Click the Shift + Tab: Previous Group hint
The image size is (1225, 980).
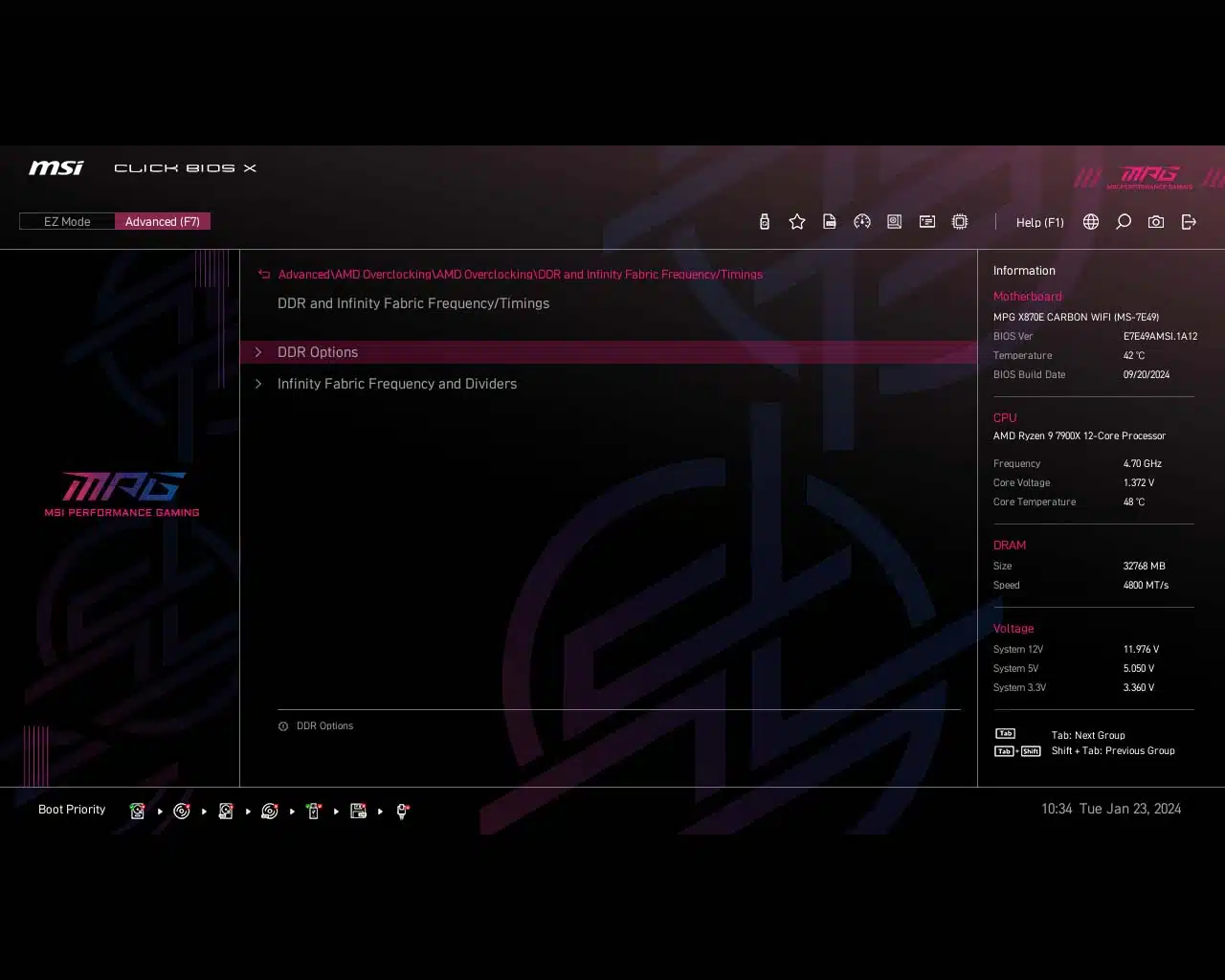tap(1113, 751)
